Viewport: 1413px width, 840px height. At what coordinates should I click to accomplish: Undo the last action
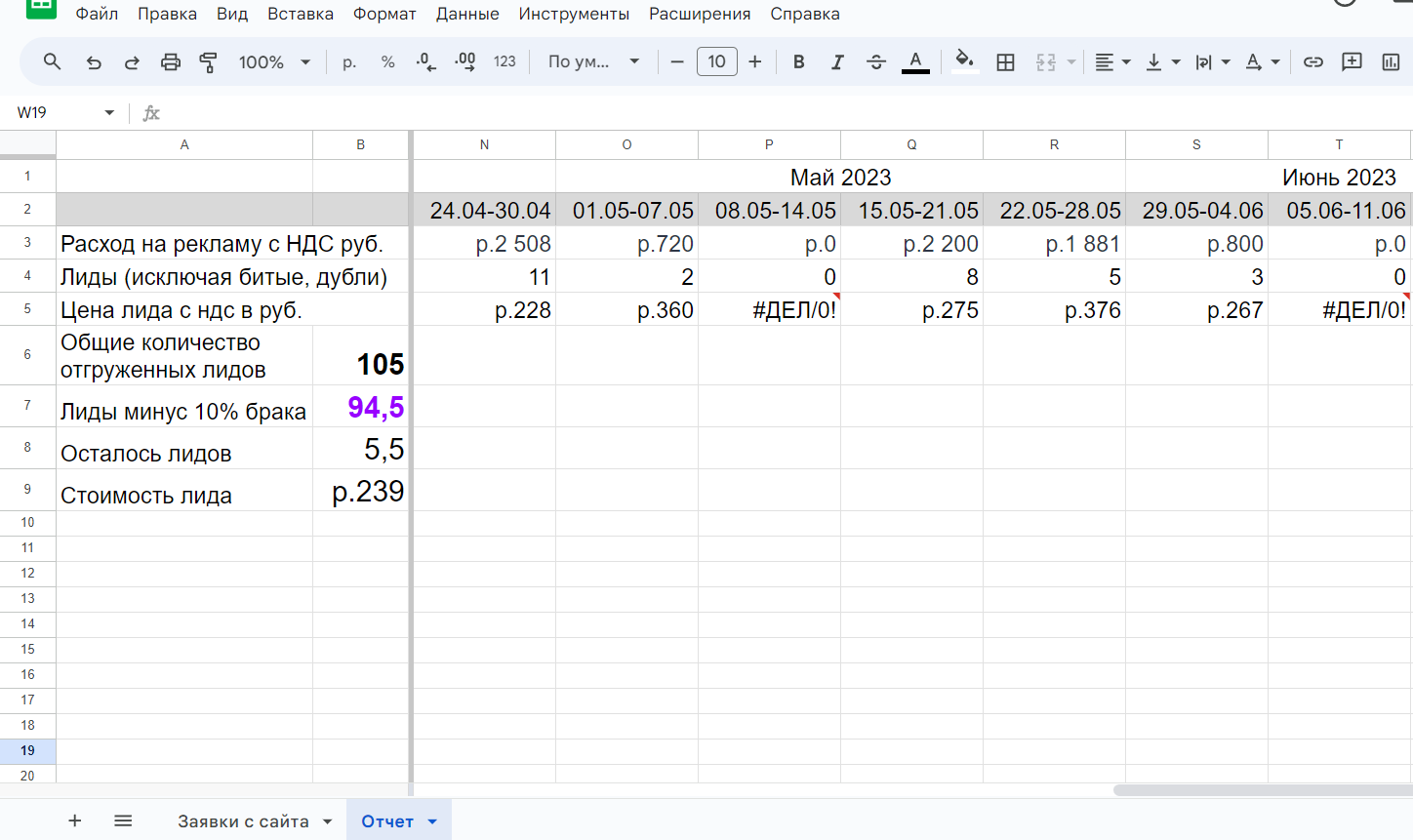pyautogui.click(x=94, y=61)
